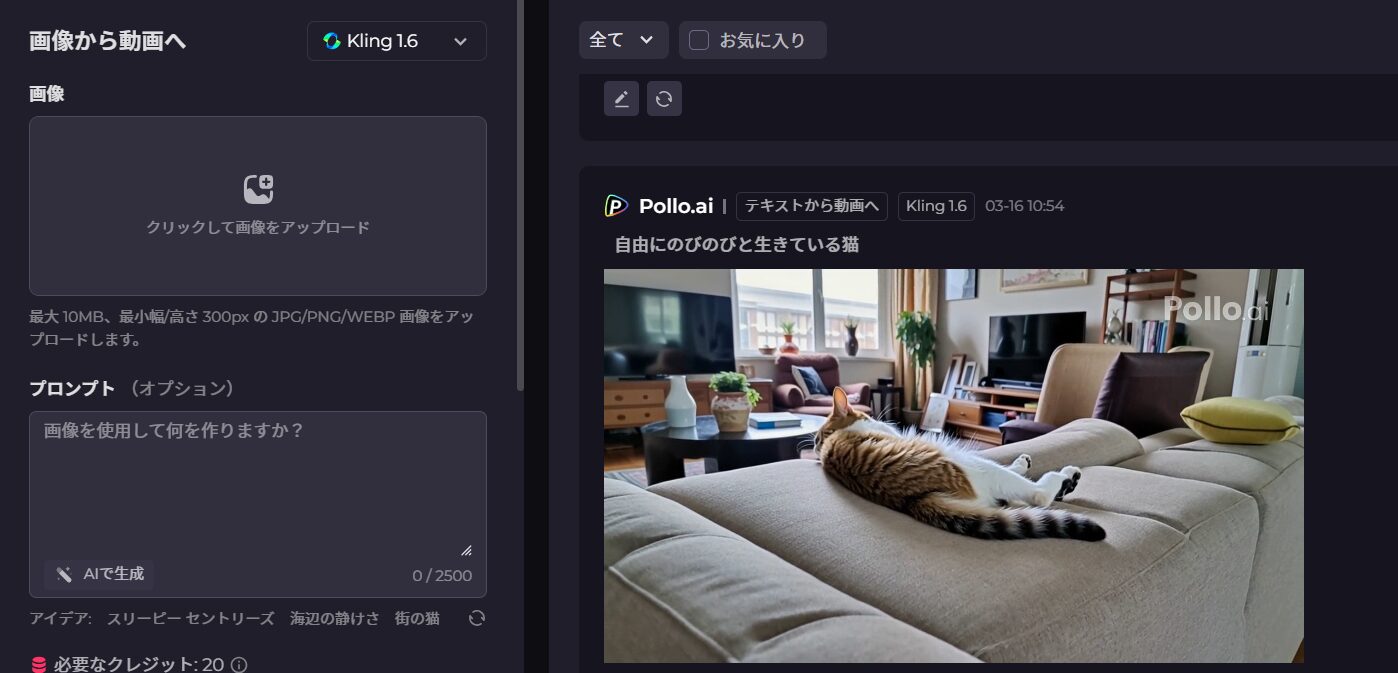Click the magic wand AIで生成 icon
This screenshot has height=673, width=1398.
tap(64, 574)
